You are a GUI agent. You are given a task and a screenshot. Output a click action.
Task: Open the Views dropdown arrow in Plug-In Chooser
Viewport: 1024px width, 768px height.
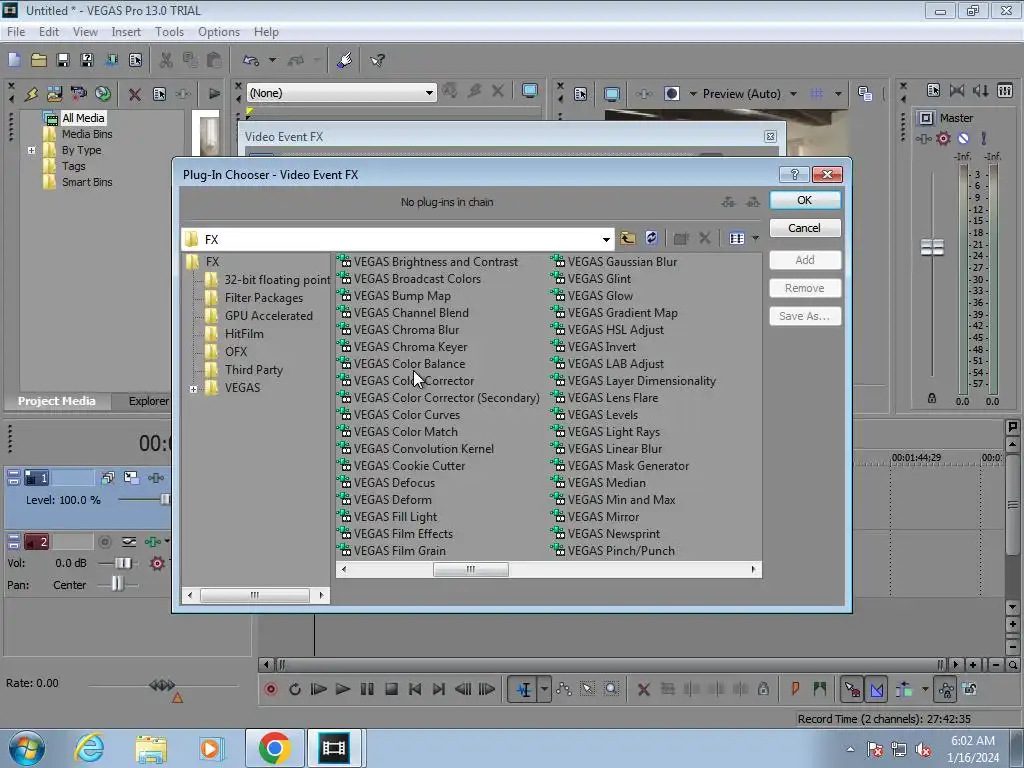coord(756,238)
